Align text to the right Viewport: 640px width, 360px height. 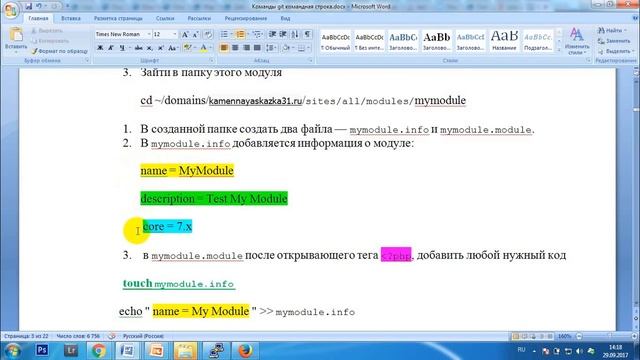point(246,48)
